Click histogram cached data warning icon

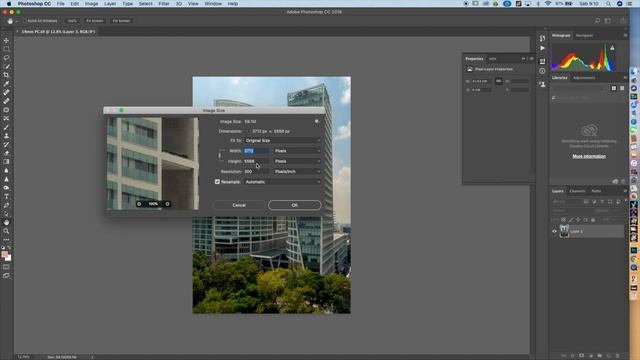pos(612,48)
